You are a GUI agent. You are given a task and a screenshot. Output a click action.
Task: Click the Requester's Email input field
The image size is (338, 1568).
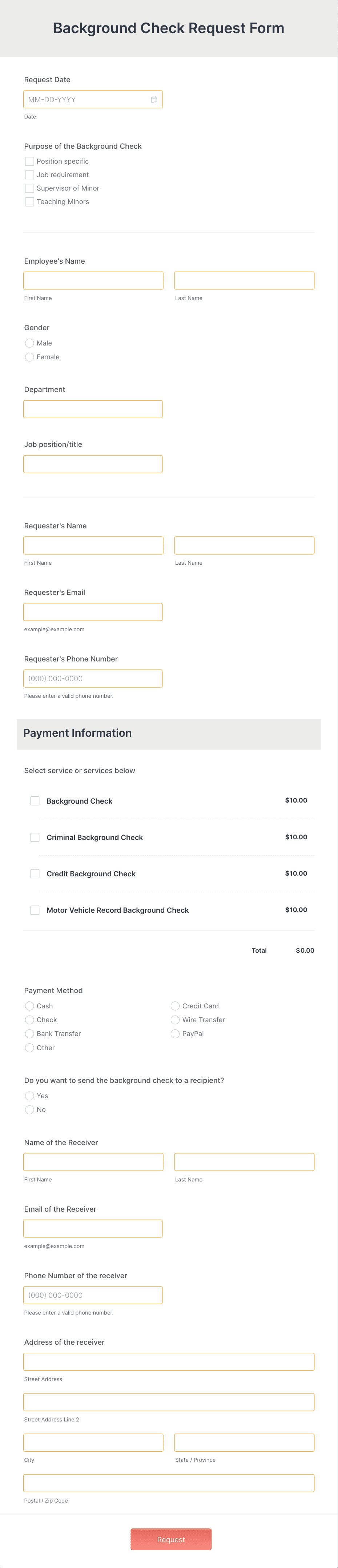pyautogui.click(x=92, y=611)
